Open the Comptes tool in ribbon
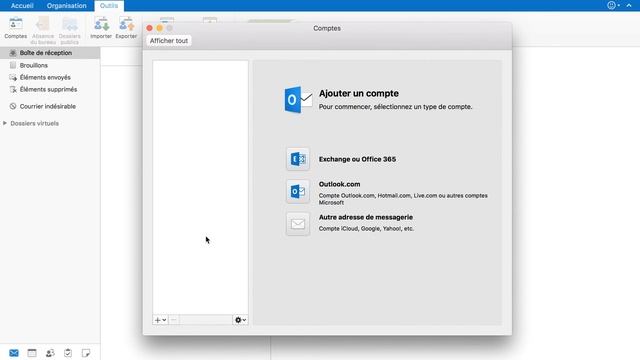Screen dimensions: 640x360 pyautogui.click(x=16, y=28)
